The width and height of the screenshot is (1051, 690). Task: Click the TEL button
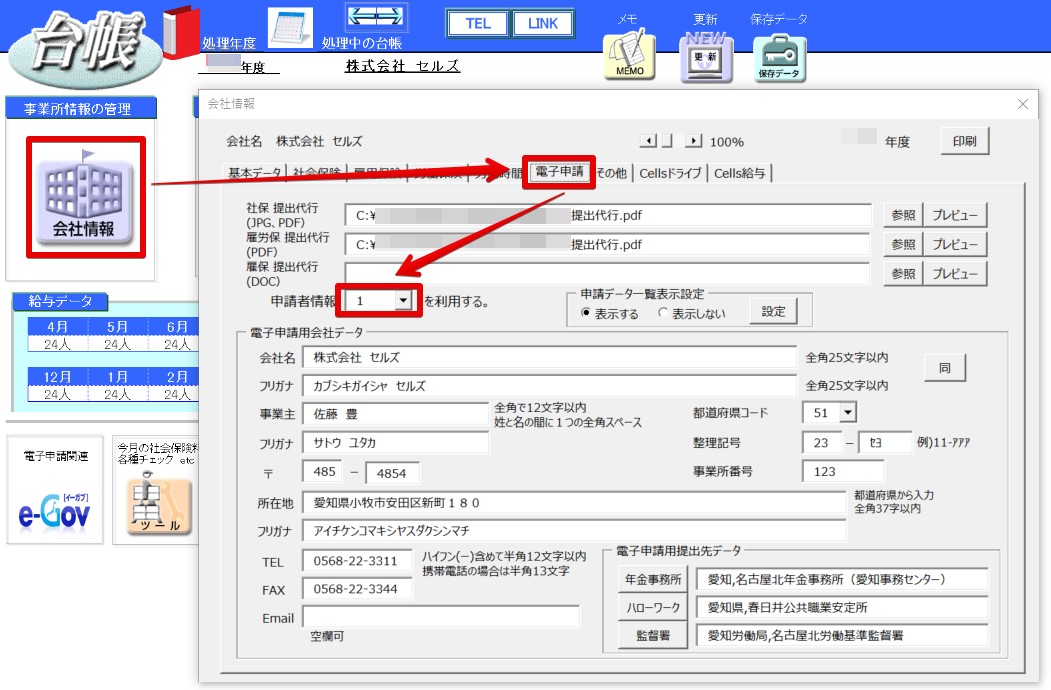tap(478, 23)
